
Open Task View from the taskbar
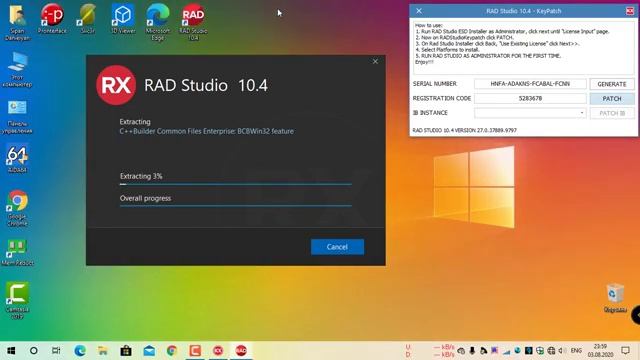[56, 351]
